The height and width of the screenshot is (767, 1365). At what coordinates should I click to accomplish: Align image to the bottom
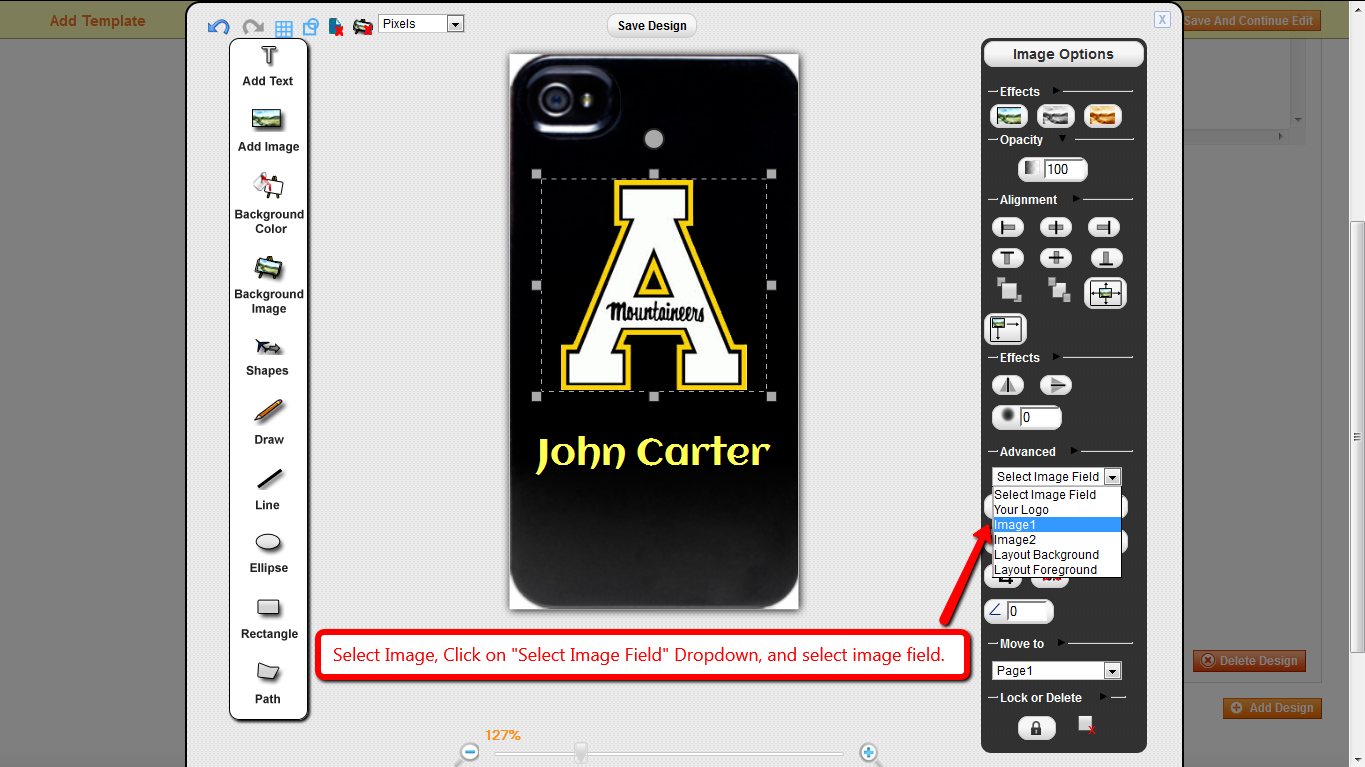click(x=1105, y=258)
